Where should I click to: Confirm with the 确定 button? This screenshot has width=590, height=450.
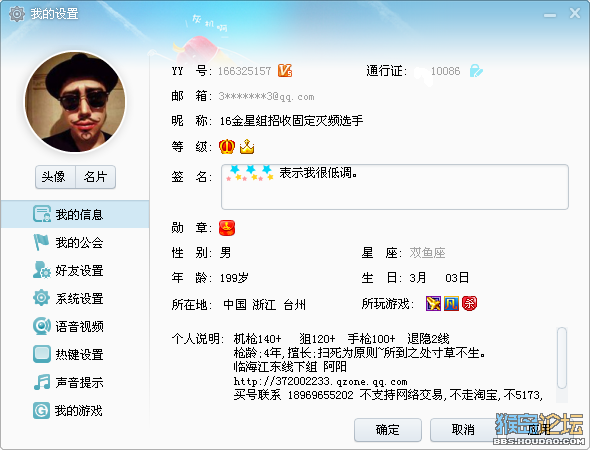click(388, 430)
